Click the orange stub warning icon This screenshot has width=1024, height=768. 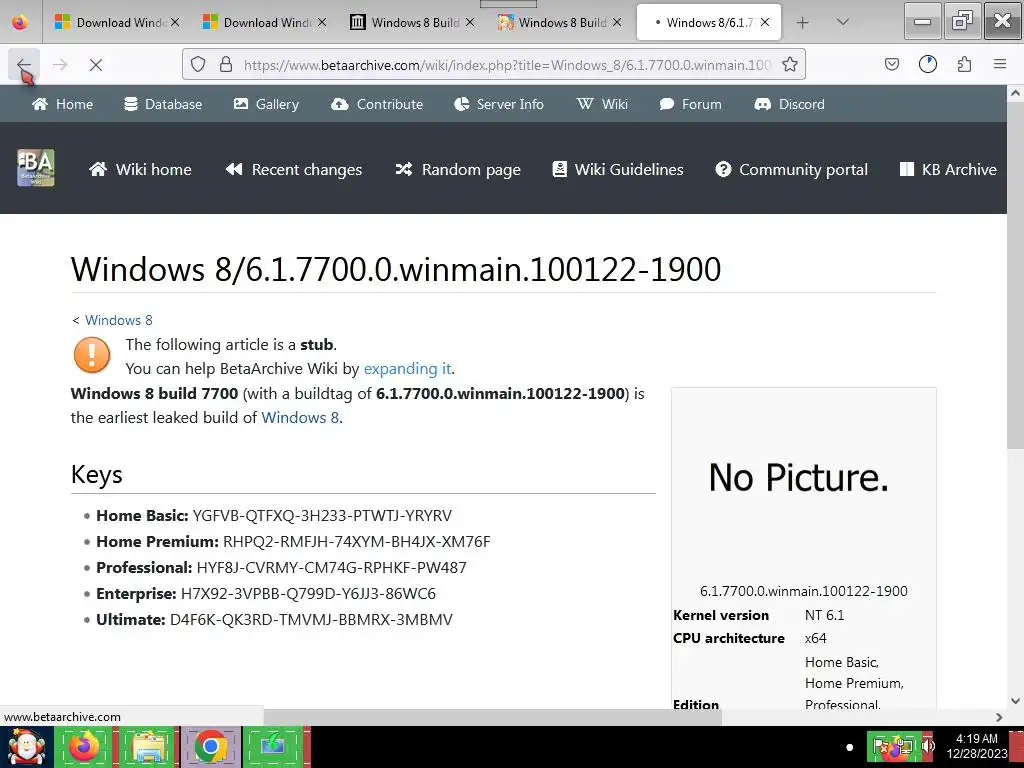click(x=92, y=355)
